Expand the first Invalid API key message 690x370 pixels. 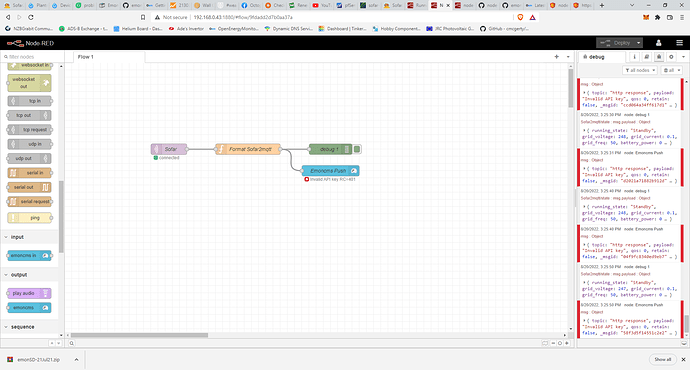click(584, 93)
